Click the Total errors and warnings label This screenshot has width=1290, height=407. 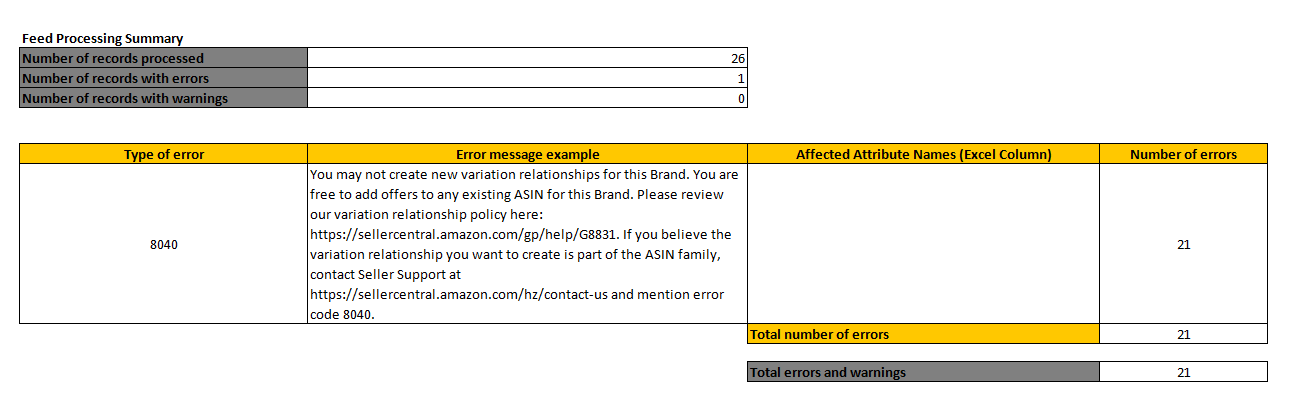[x=923, y=372]
